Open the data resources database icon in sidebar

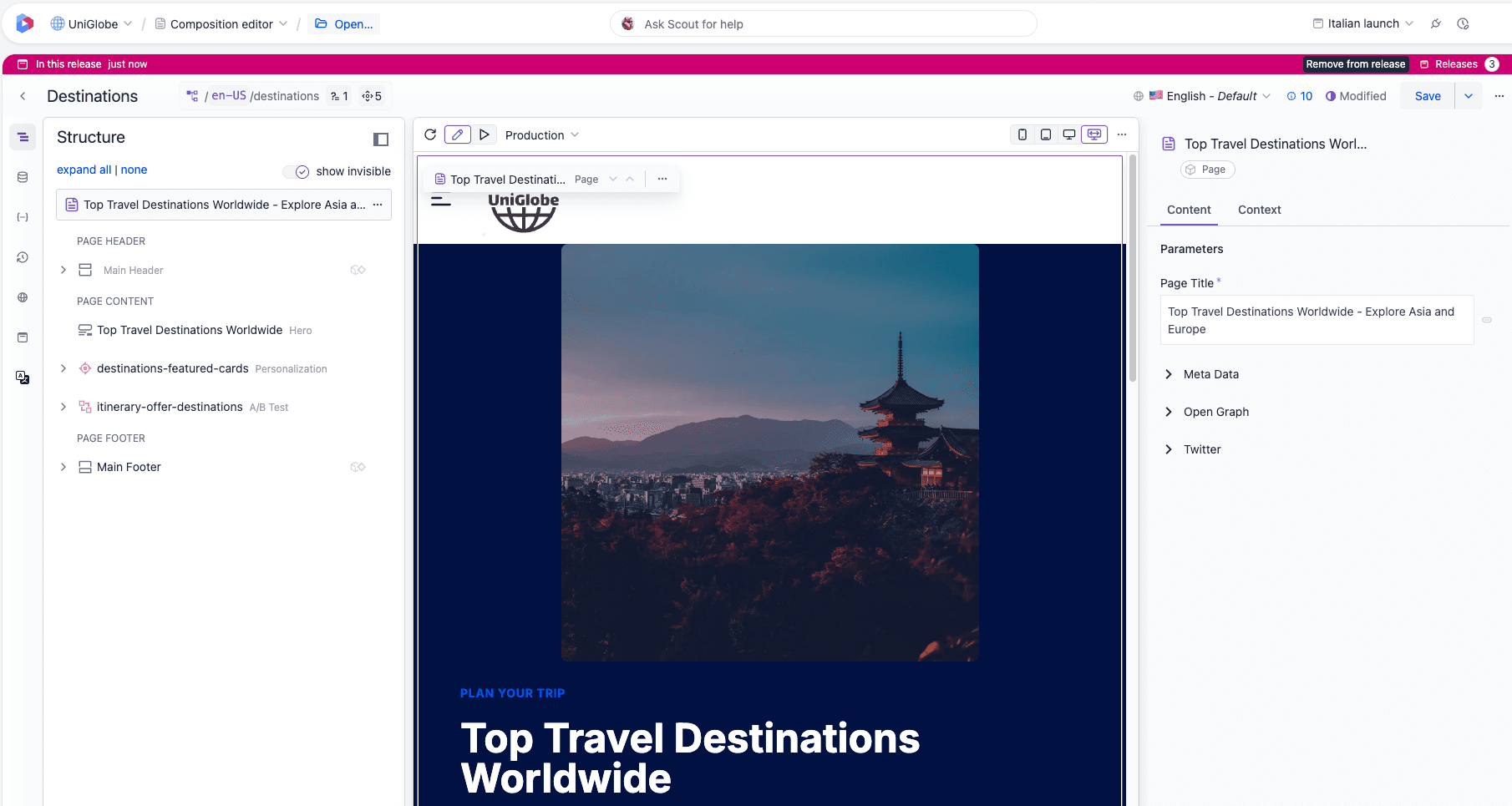(x=23, y=177)
